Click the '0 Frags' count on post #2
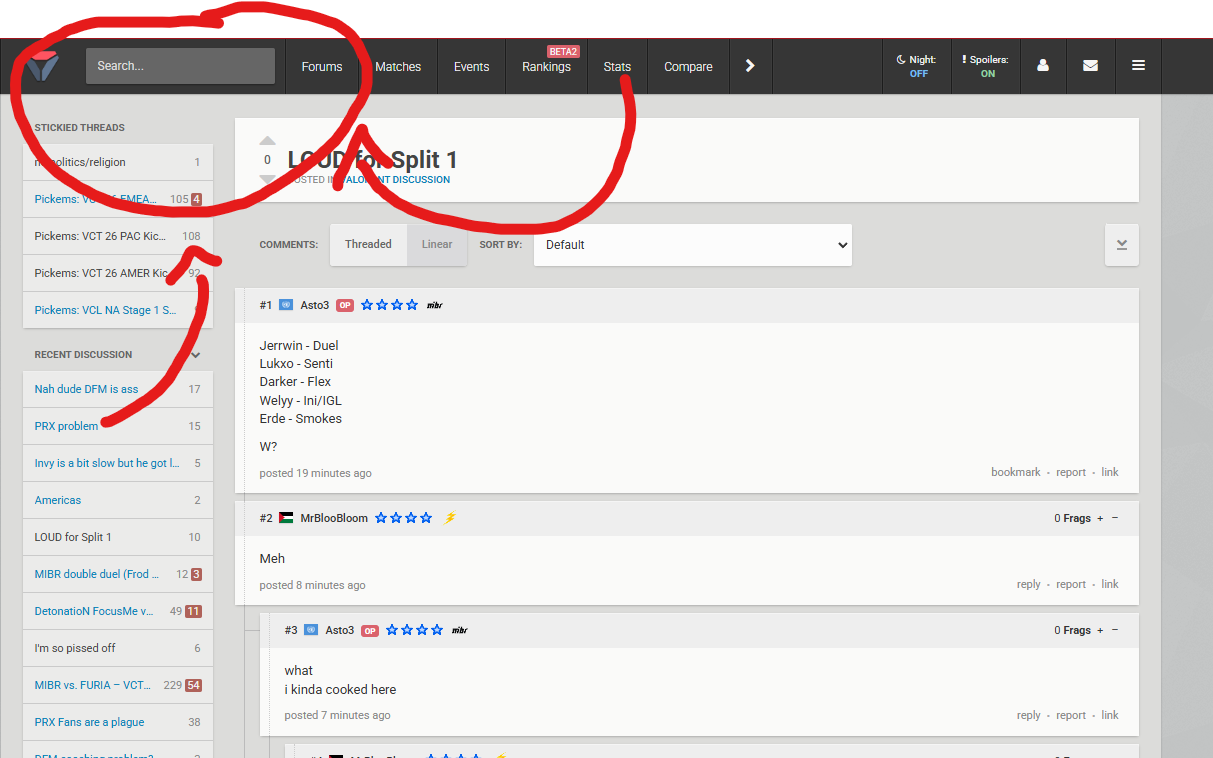The width and height of the screenshot is (1213, 758). (1072, 518)
